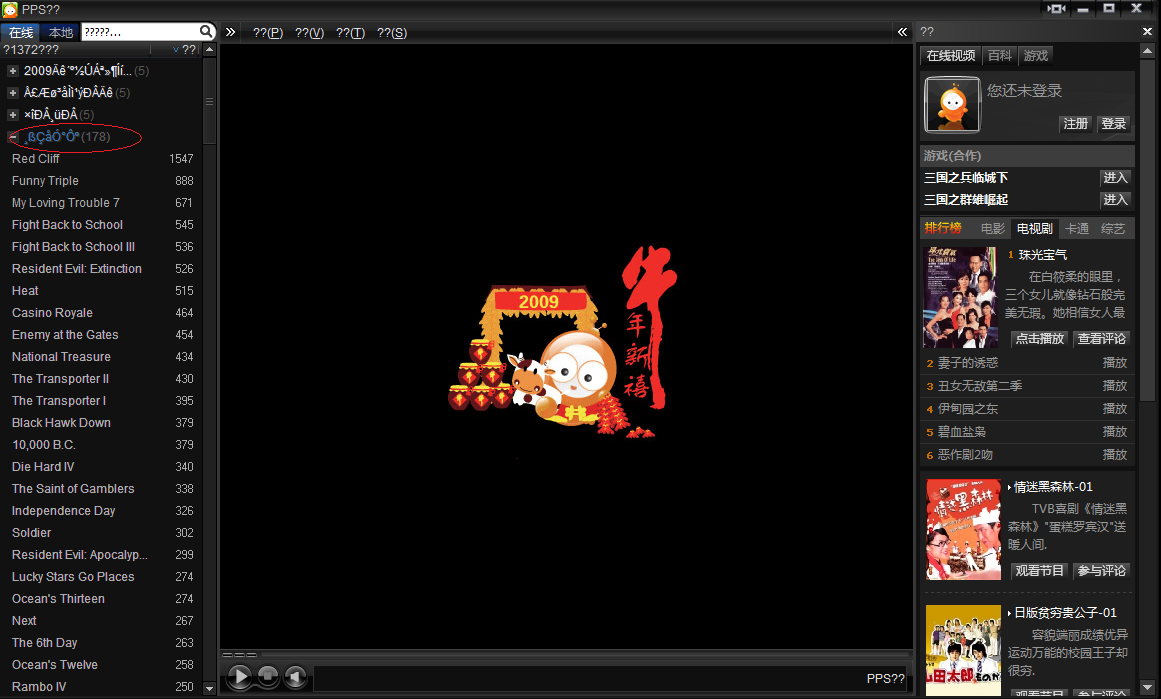Expand the second tree category with (5) items

(13, 93)
